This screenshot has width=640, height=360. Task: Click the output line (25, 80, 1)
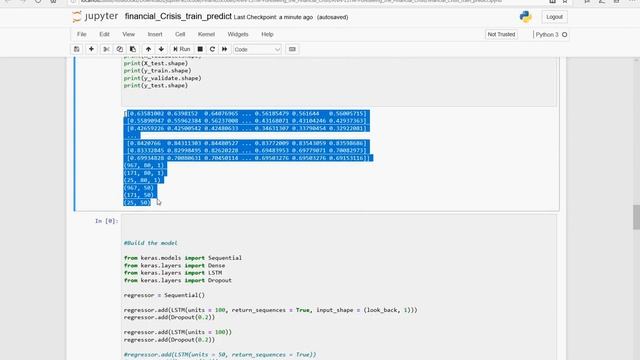click(x=143, y=180)
